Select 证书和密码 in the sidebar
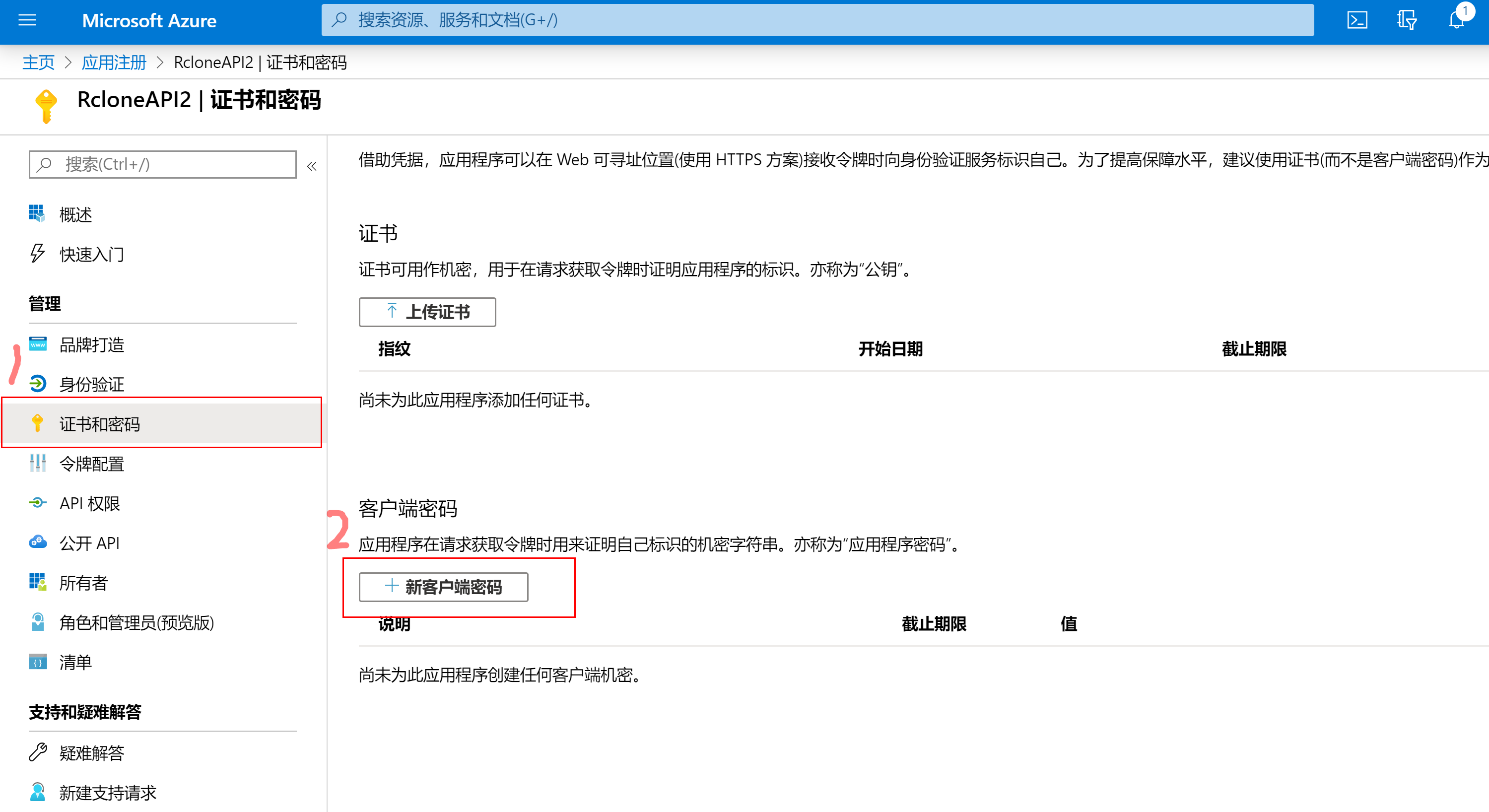 tap(162, 424)
